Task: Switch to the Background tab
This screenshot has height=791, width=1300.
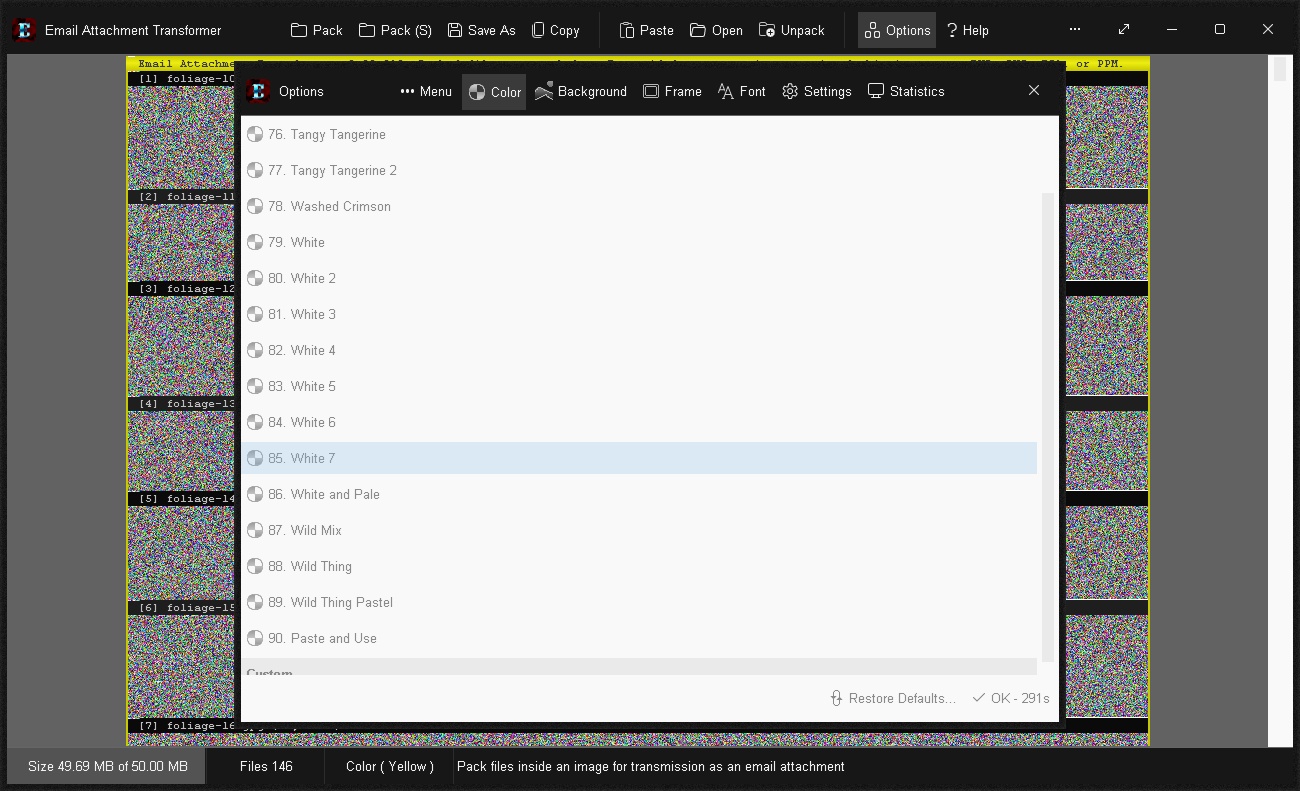Action: [x=581, y=91]
